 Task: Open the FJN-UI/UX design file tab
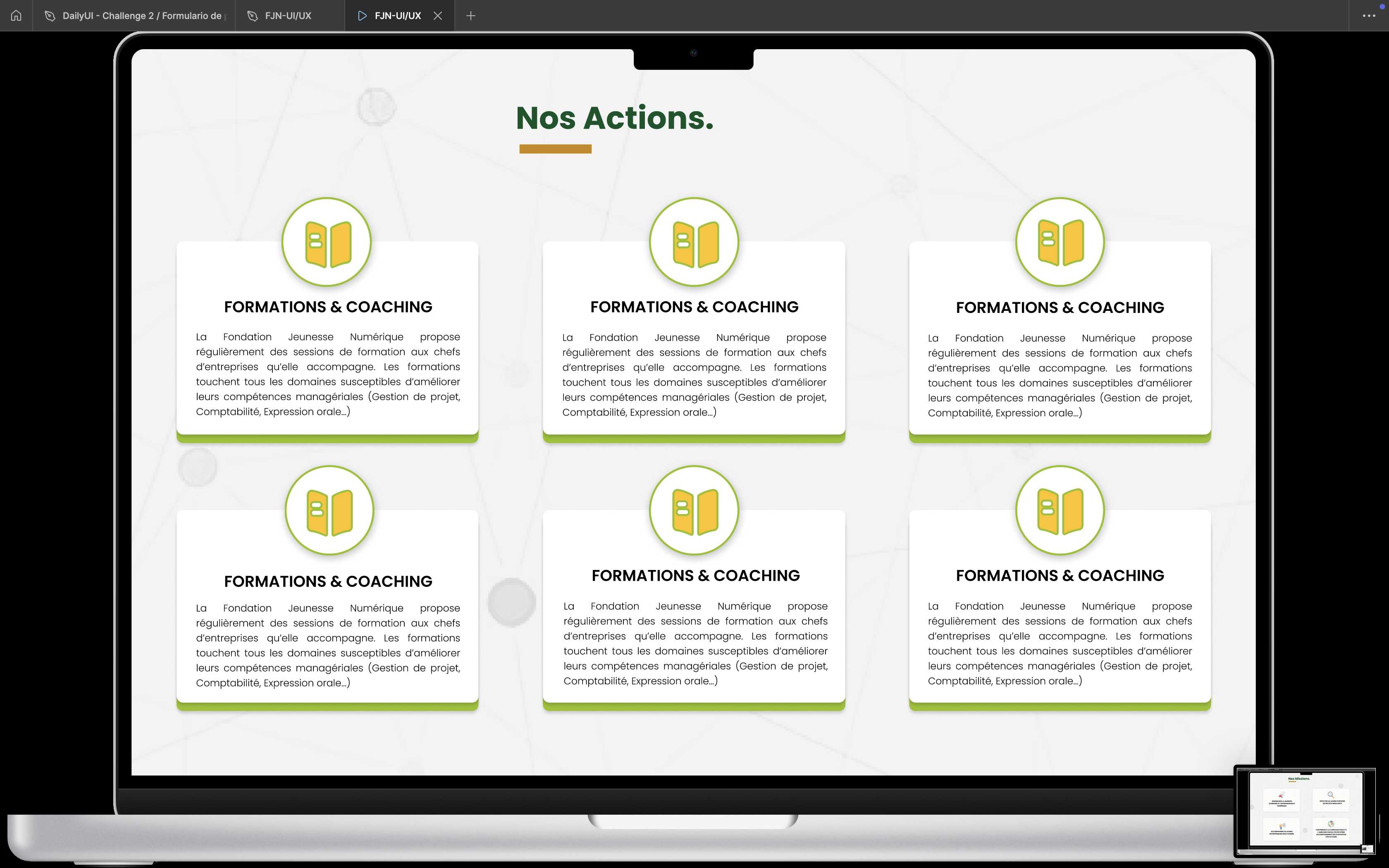coord(290,16)
